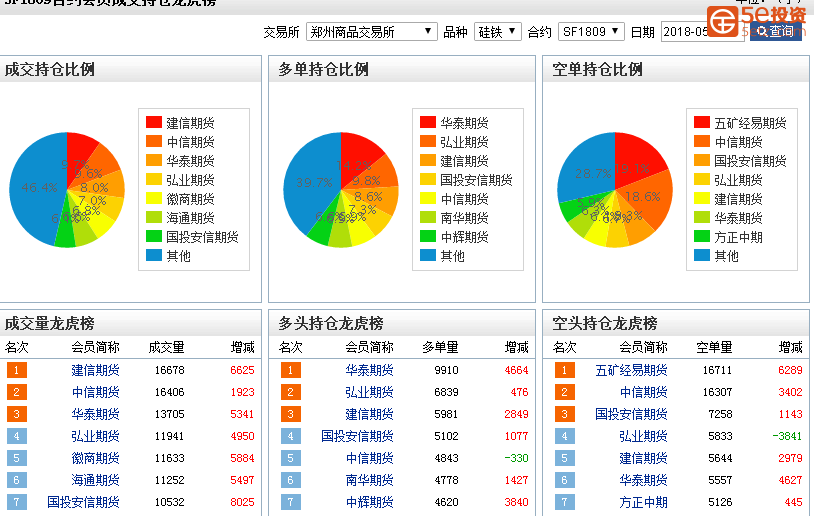The image size is (814, 516).
Task: Open 国投安信期货 link in 空头持仓龙虎榜
Action: (x=631, y=414)
